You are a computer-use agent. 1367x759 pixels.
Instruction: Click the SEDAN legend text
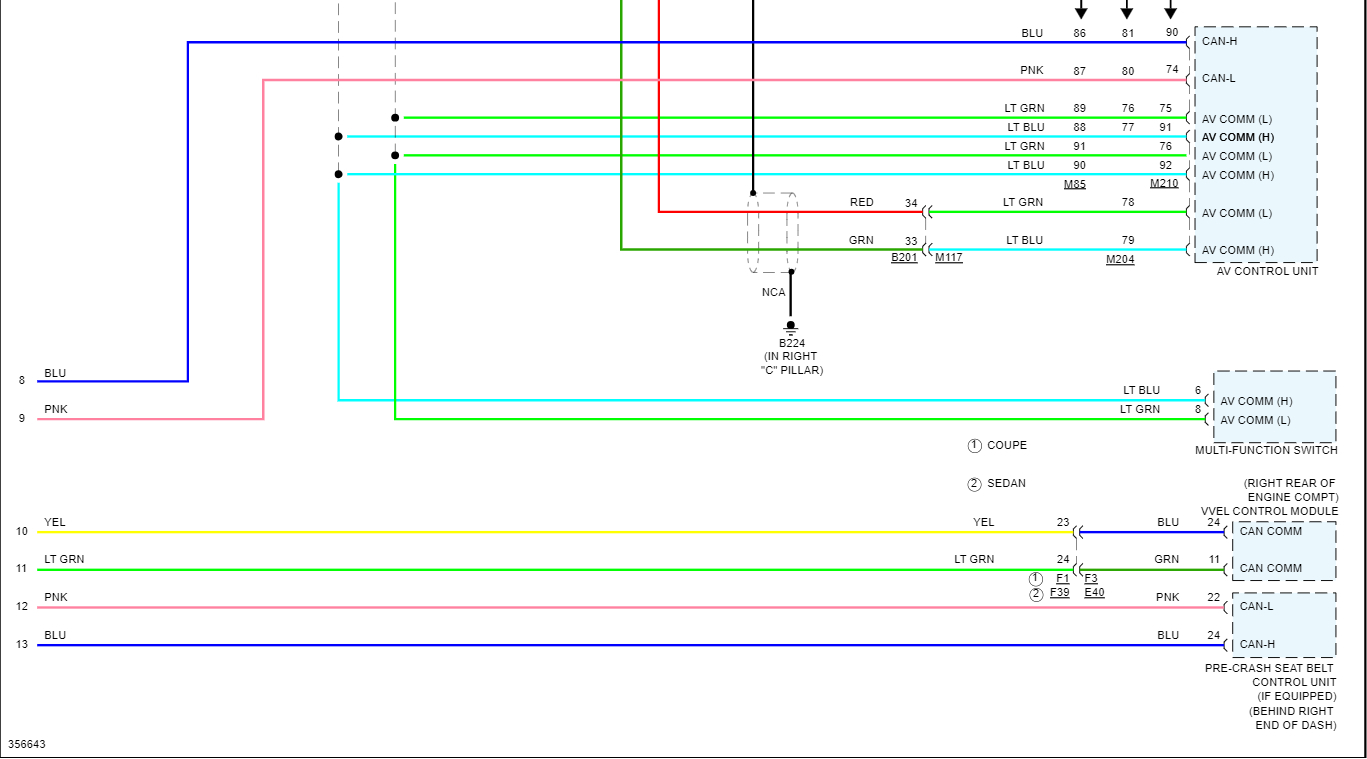click(x=1006, y=484)
